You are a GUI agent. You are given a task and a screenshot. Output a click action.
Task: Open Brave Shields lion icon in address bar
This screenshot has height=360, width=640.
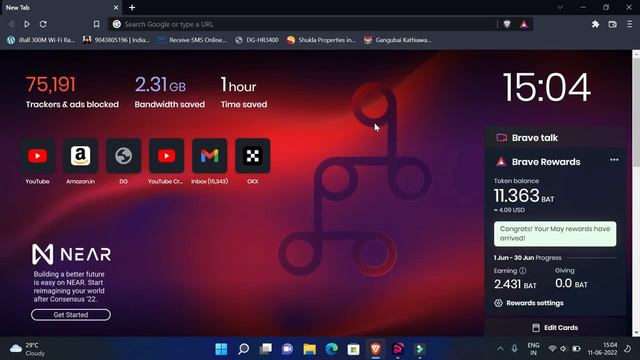[x=507, y=24]
